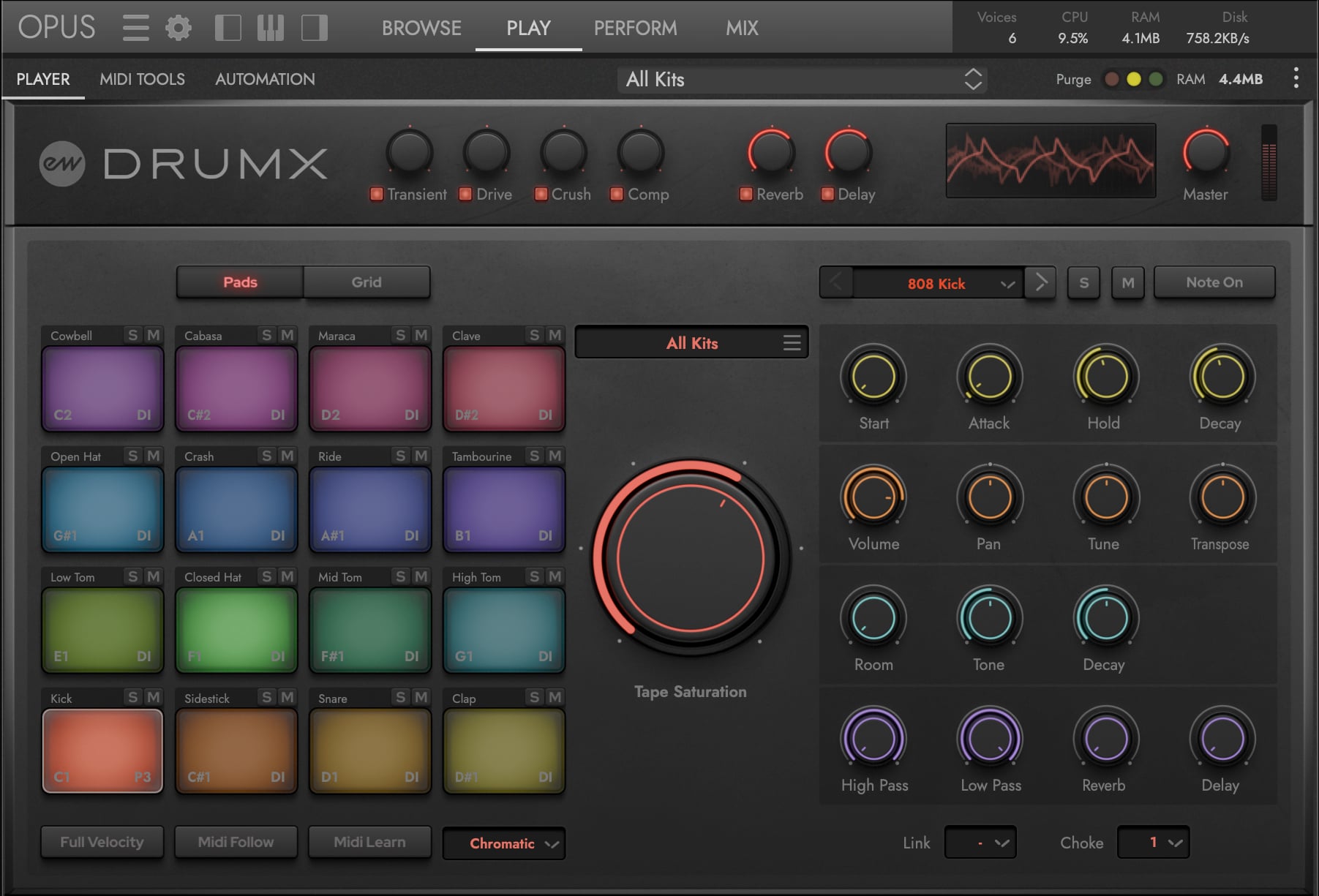Open the Chromatic mode dropdown
This screenshot has height=896, width=1319.
[504, 843]
